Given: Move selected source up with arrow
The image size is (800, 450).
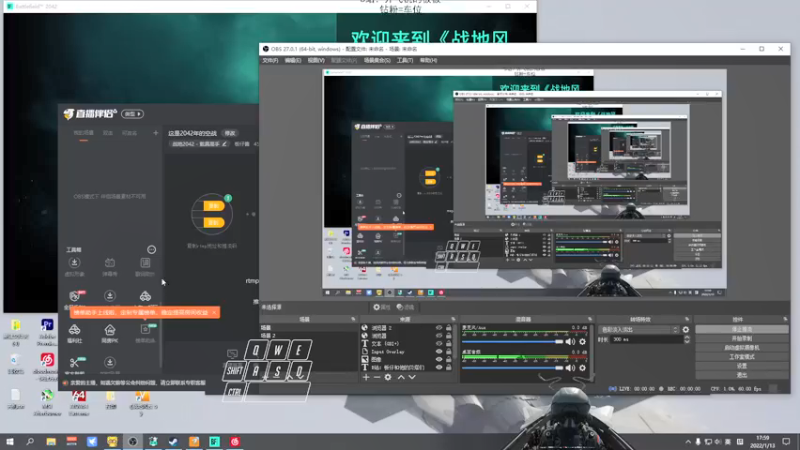Looking at the screenshot, I should point(401,378).
